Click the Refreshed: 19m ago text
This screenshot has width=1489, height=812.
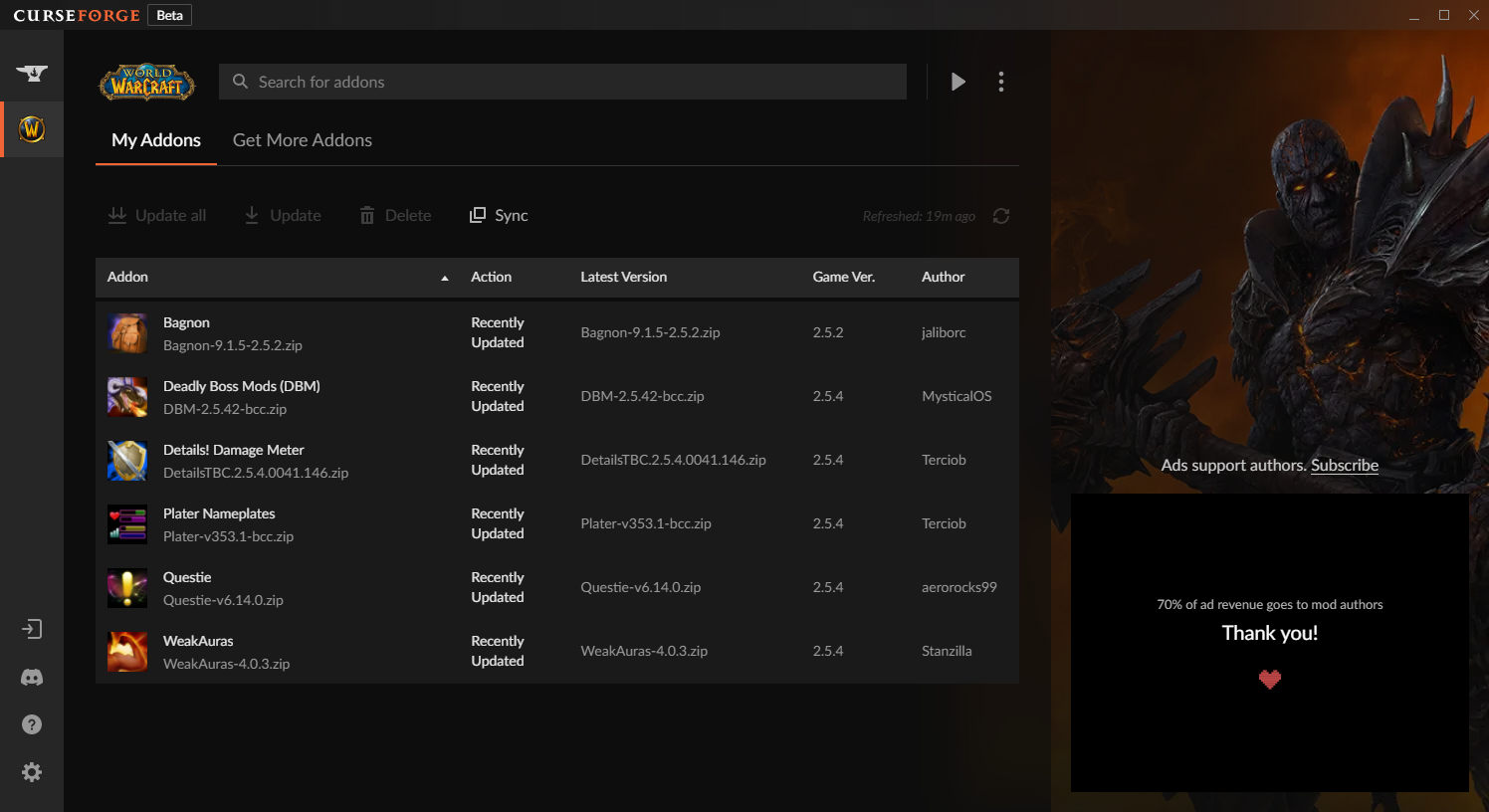click(x=919, y=216)
